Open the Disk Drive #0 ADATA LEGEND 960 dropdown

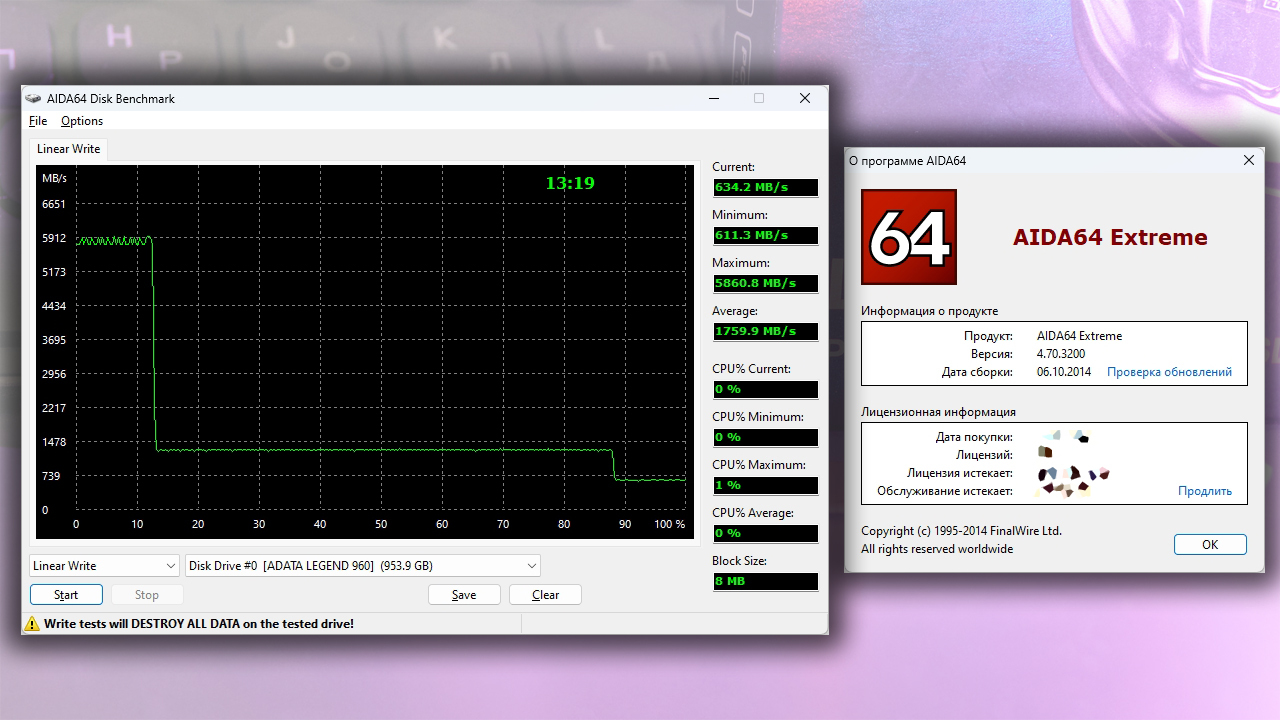point(363,566)
